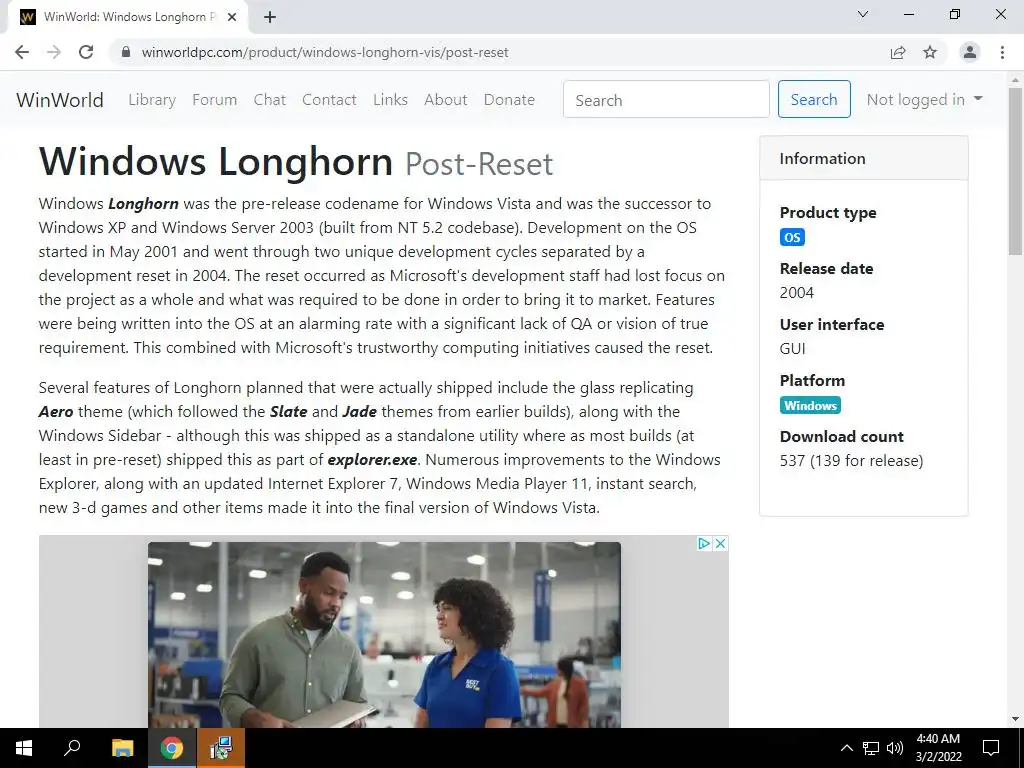Screen dimensions: 1024x768
Task: Expand the Not logged in dropdown
Action: click(x=924, y=99)
